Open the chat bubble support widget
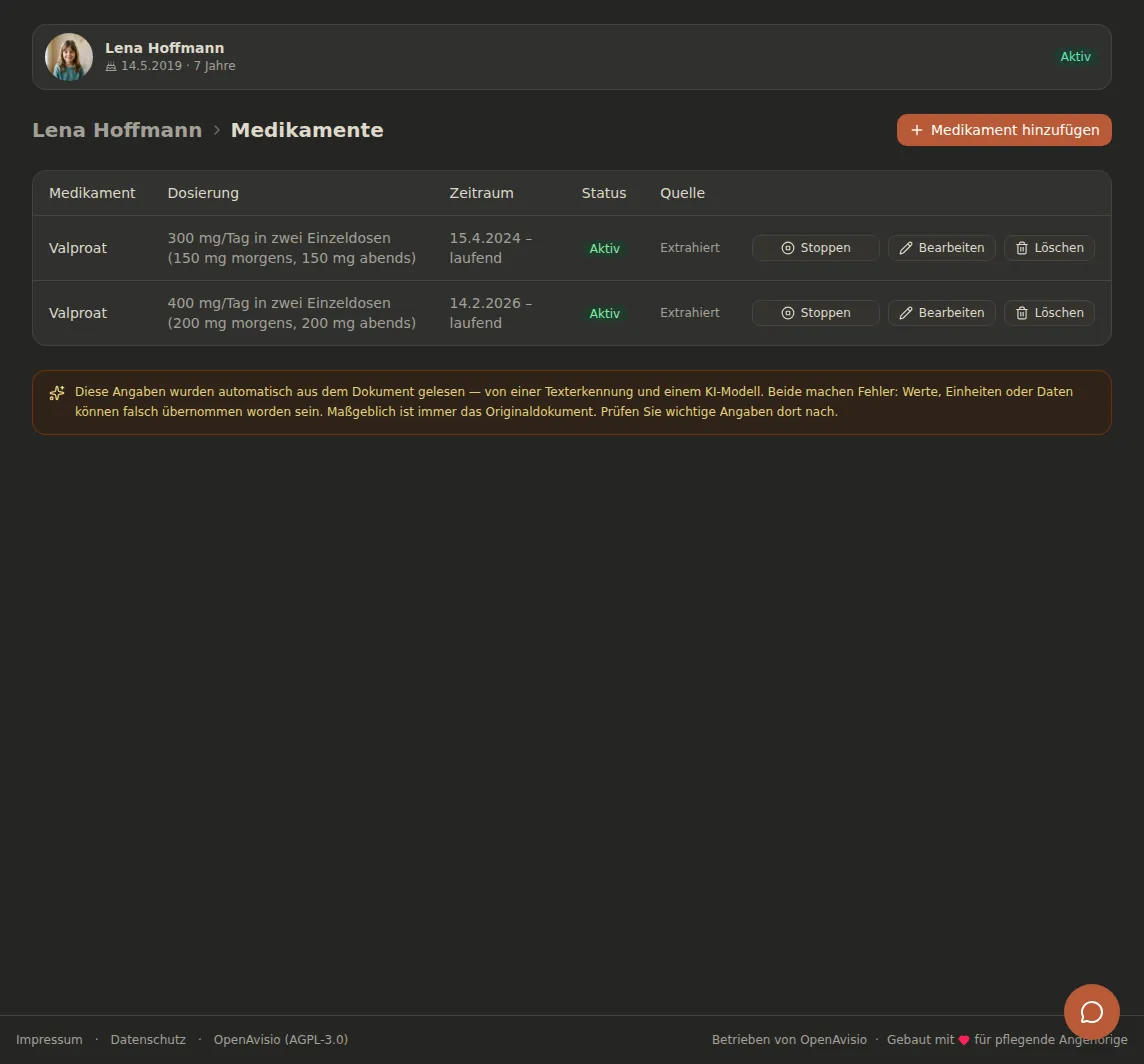 pos(1091,1012)
